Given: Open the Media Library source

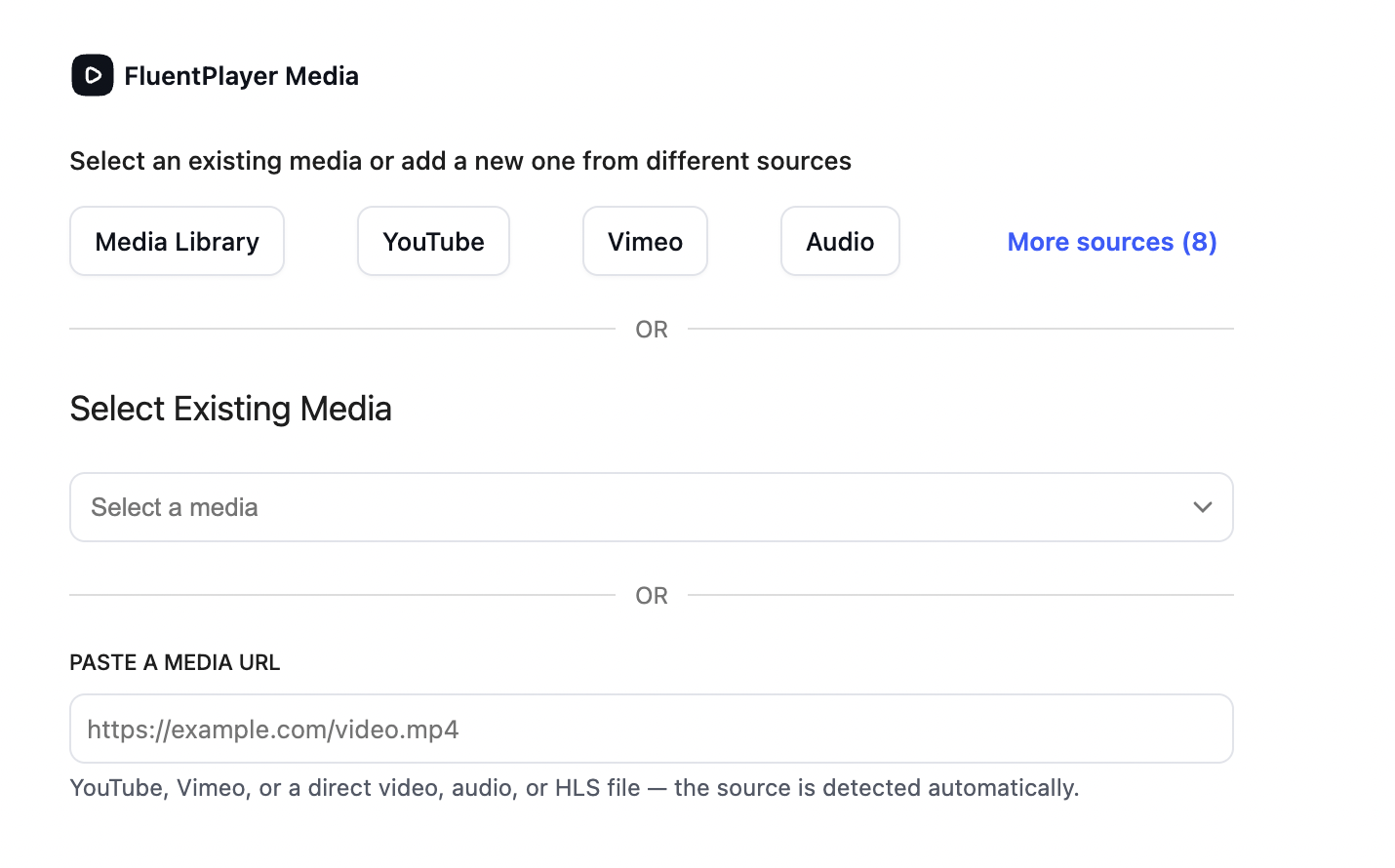Looking at the screenshot, I should [177, 241].
